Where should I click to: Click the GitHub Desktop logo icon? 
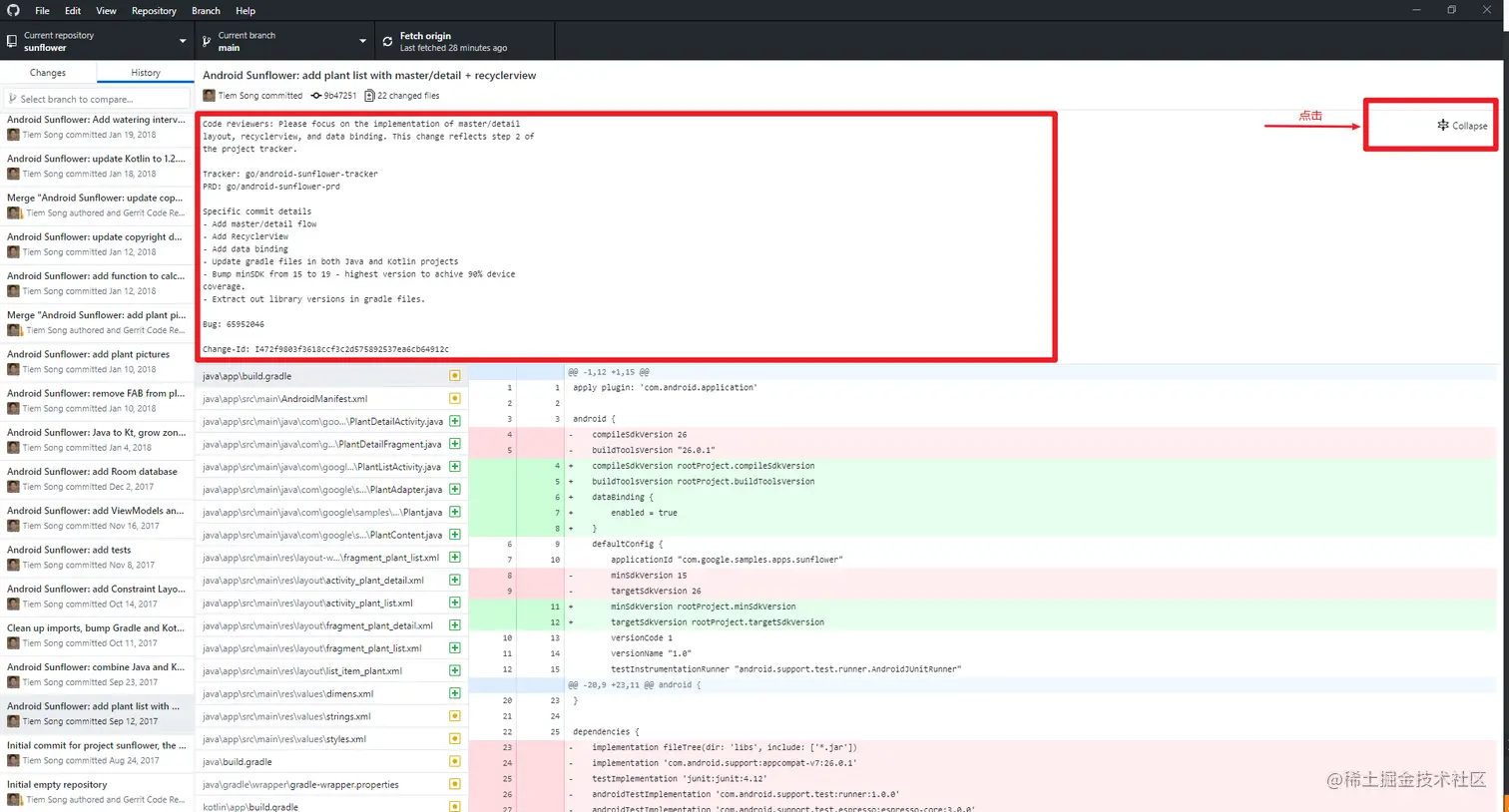point(13,10)
